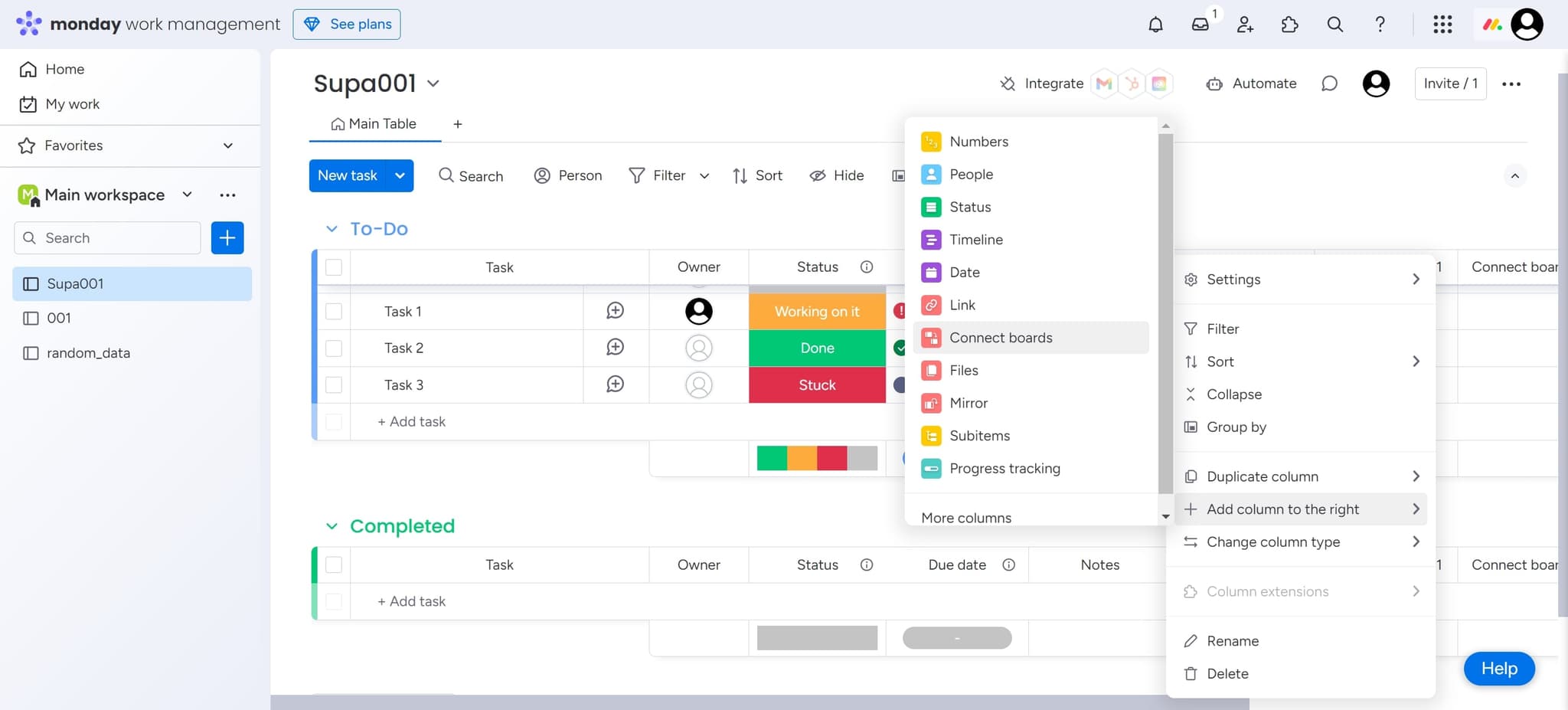Screen dimensions: 1568x710
Task: Check the Task 3 row checkbox
Action: click(x=335, y=384)
